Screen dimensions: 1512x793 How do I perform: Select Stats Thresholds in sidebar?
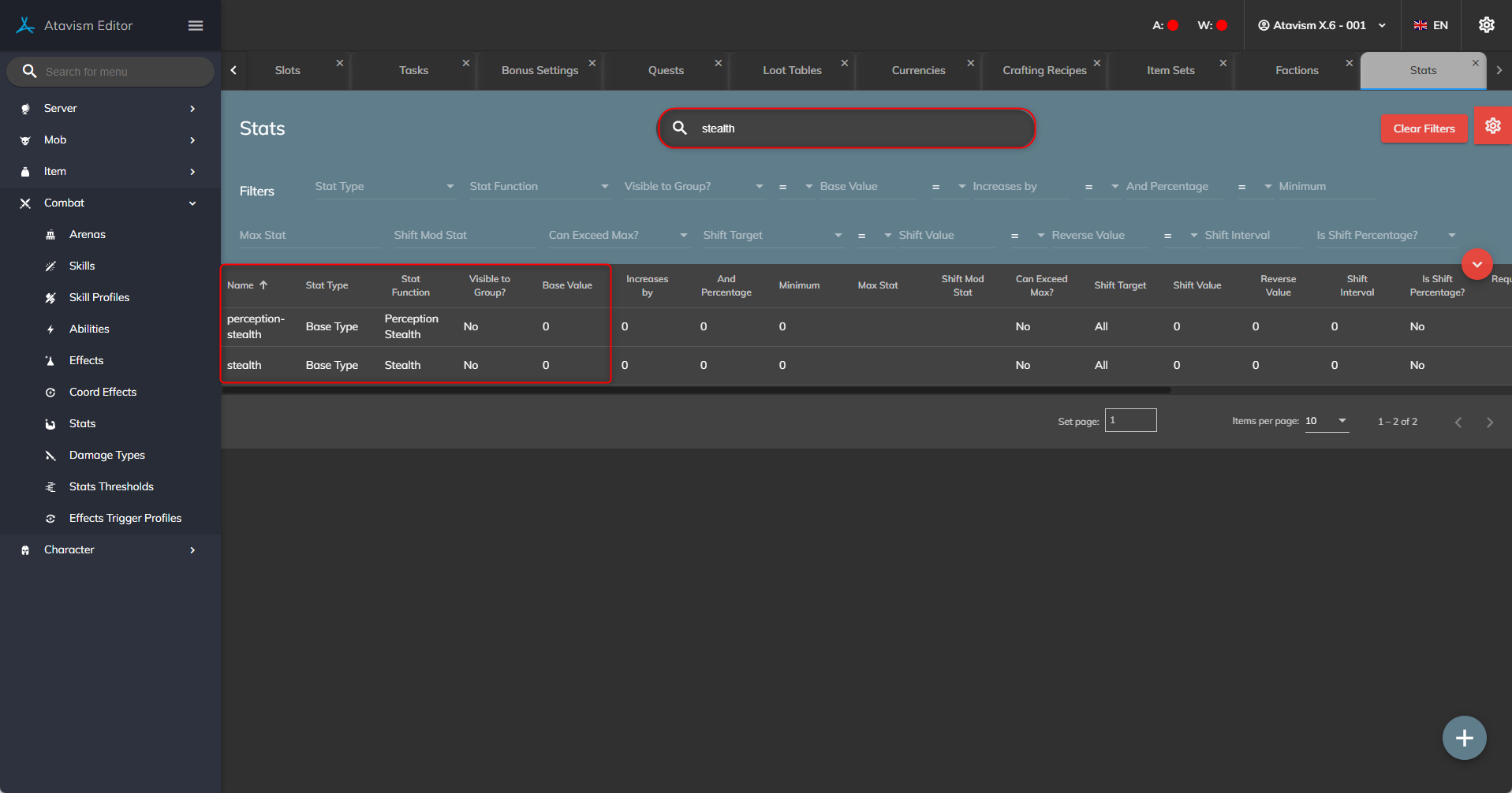[111, 486]
